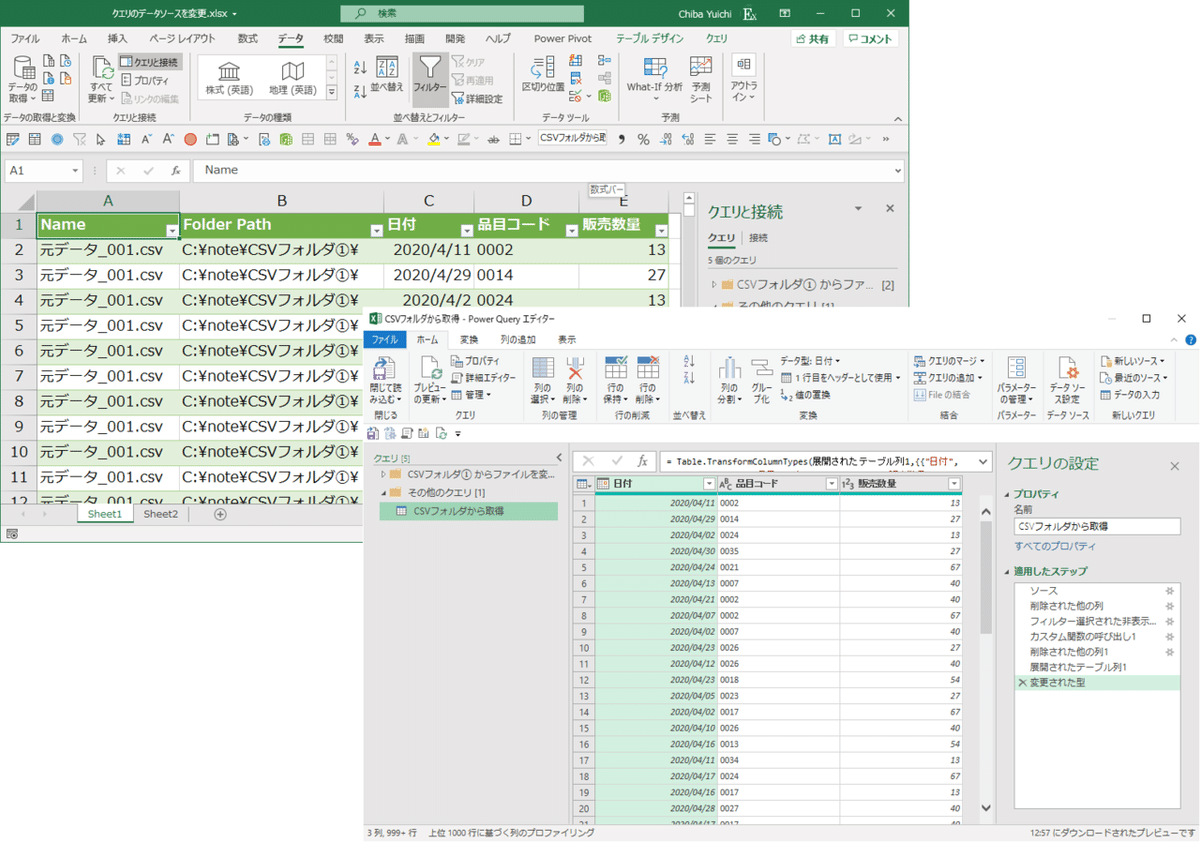Click パラメーターの管理 icon
This screenshot has width=1200, height=842.
[1016, 380]
